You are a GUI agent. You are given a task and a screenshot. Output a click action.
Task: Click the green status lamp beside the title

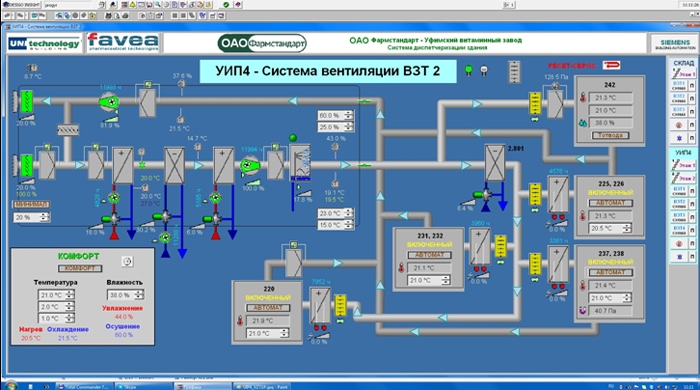[x=468, y=70]
